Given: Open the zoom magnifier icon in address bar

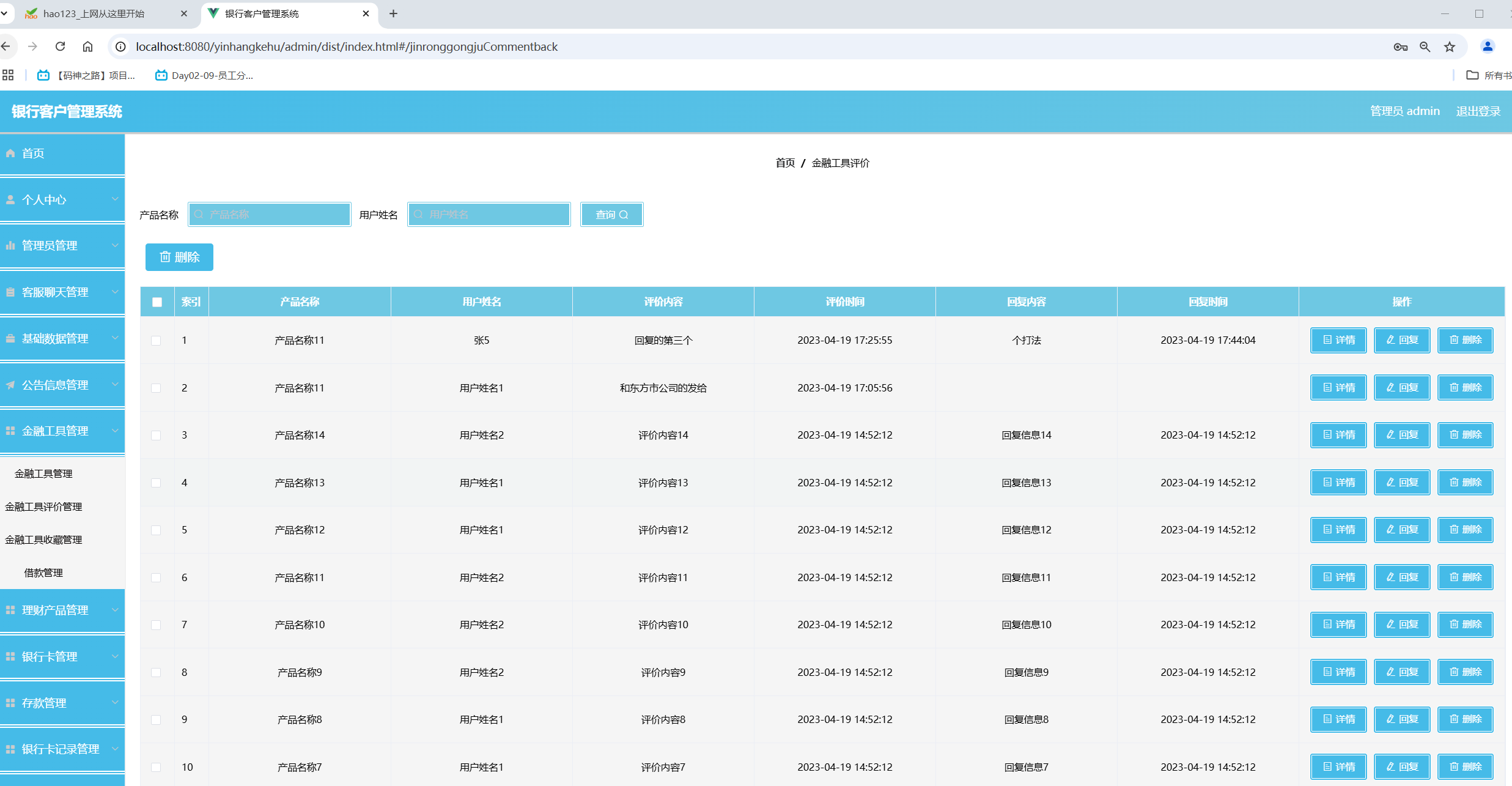Looking at the screenshot, I should coord(1425,46).
